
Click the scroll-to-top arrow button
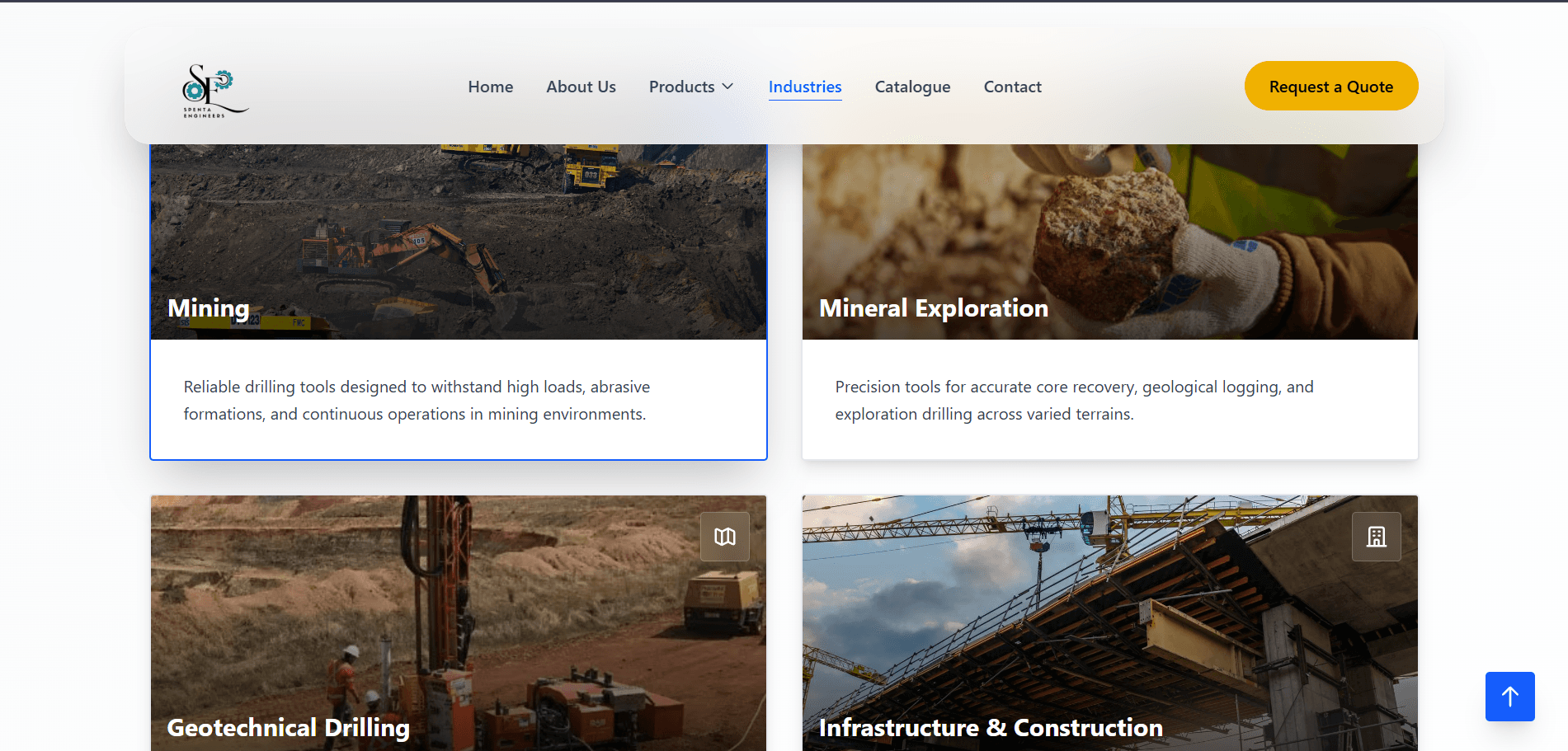click(1509, 697)
